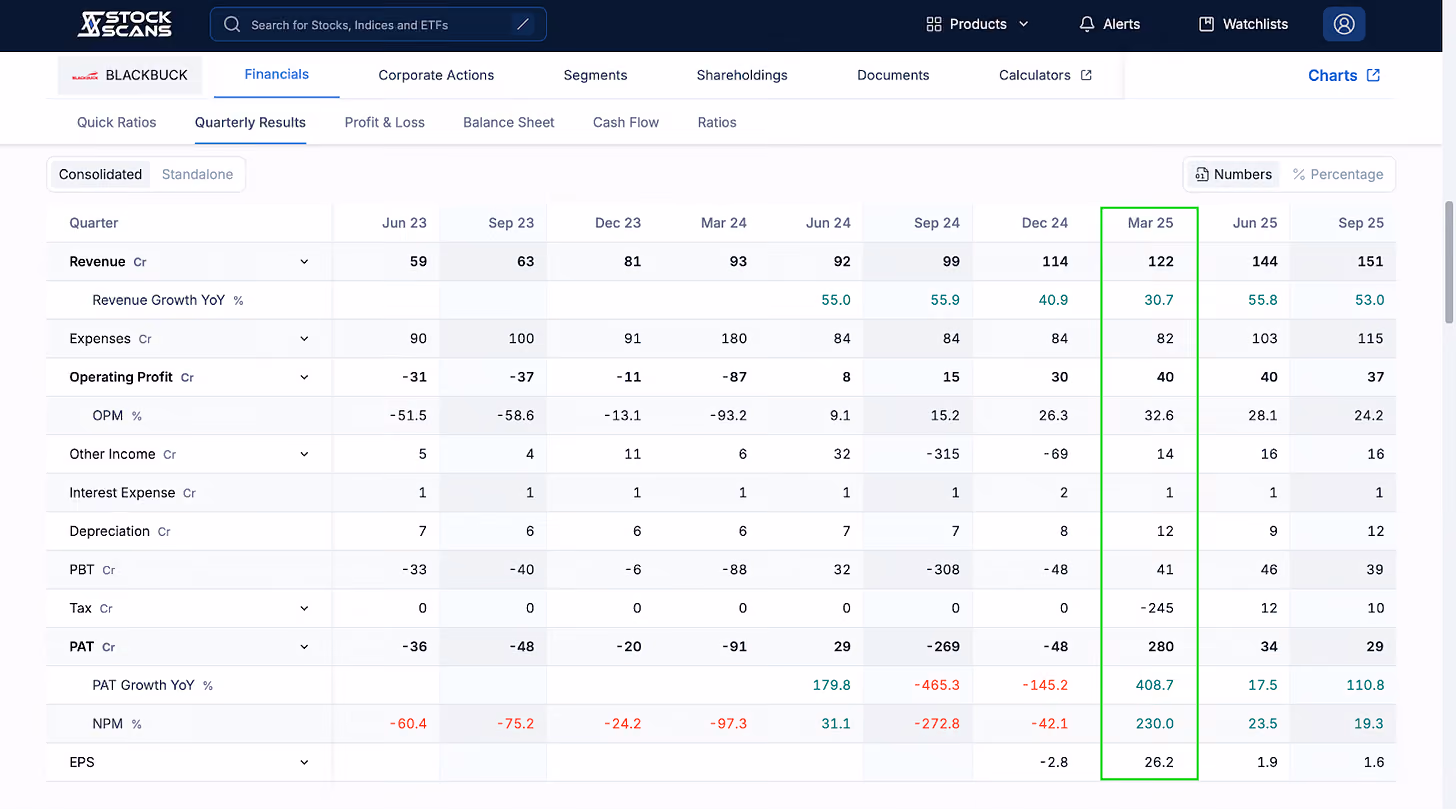1456x809 pixels.
Task: Click the Watchlists bookmark icon
Action: point(1206,24)
